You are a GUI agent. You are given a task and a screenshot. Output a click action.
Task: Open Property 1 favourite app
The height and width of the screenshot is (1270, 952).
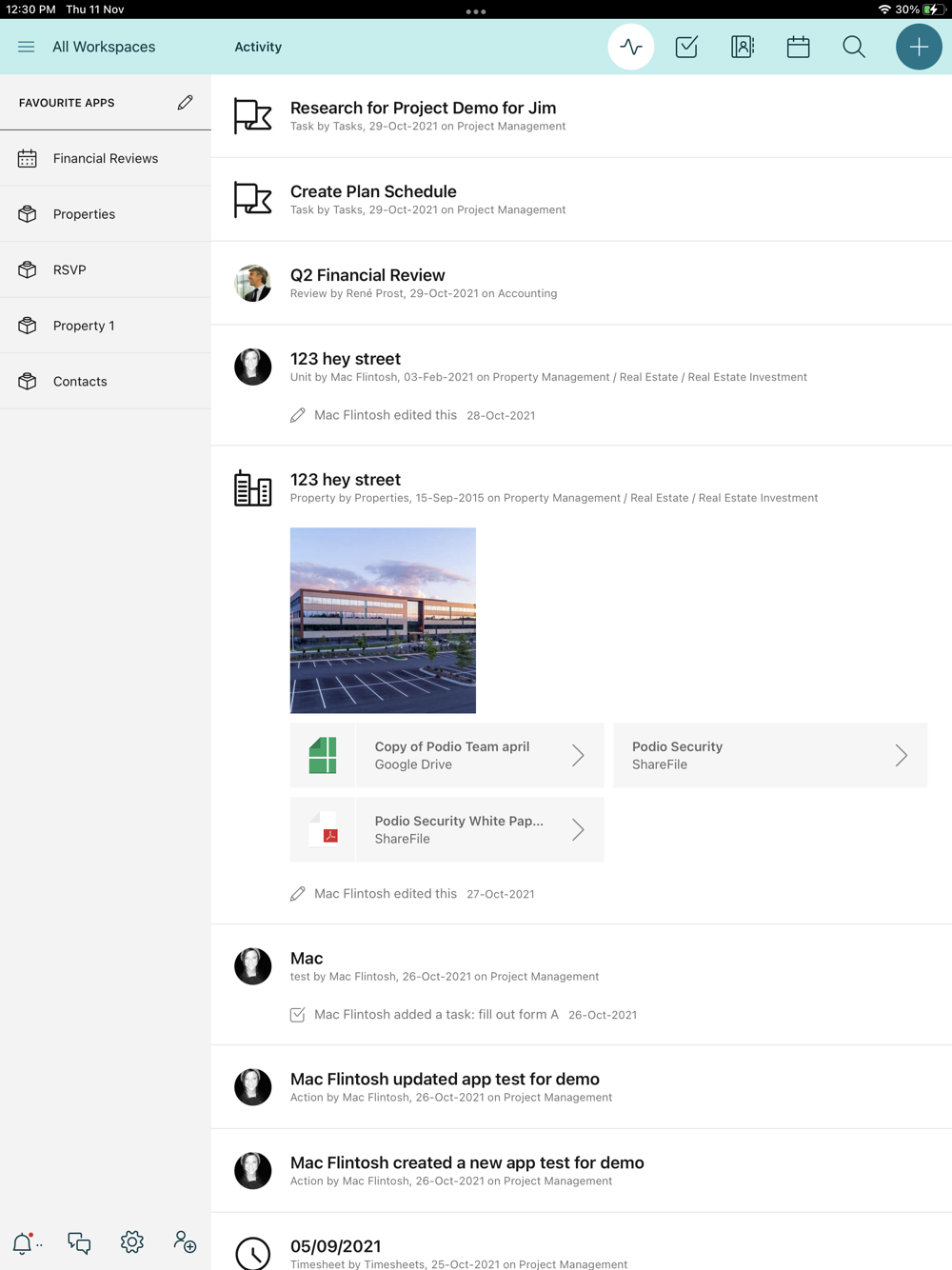point(106,326)
